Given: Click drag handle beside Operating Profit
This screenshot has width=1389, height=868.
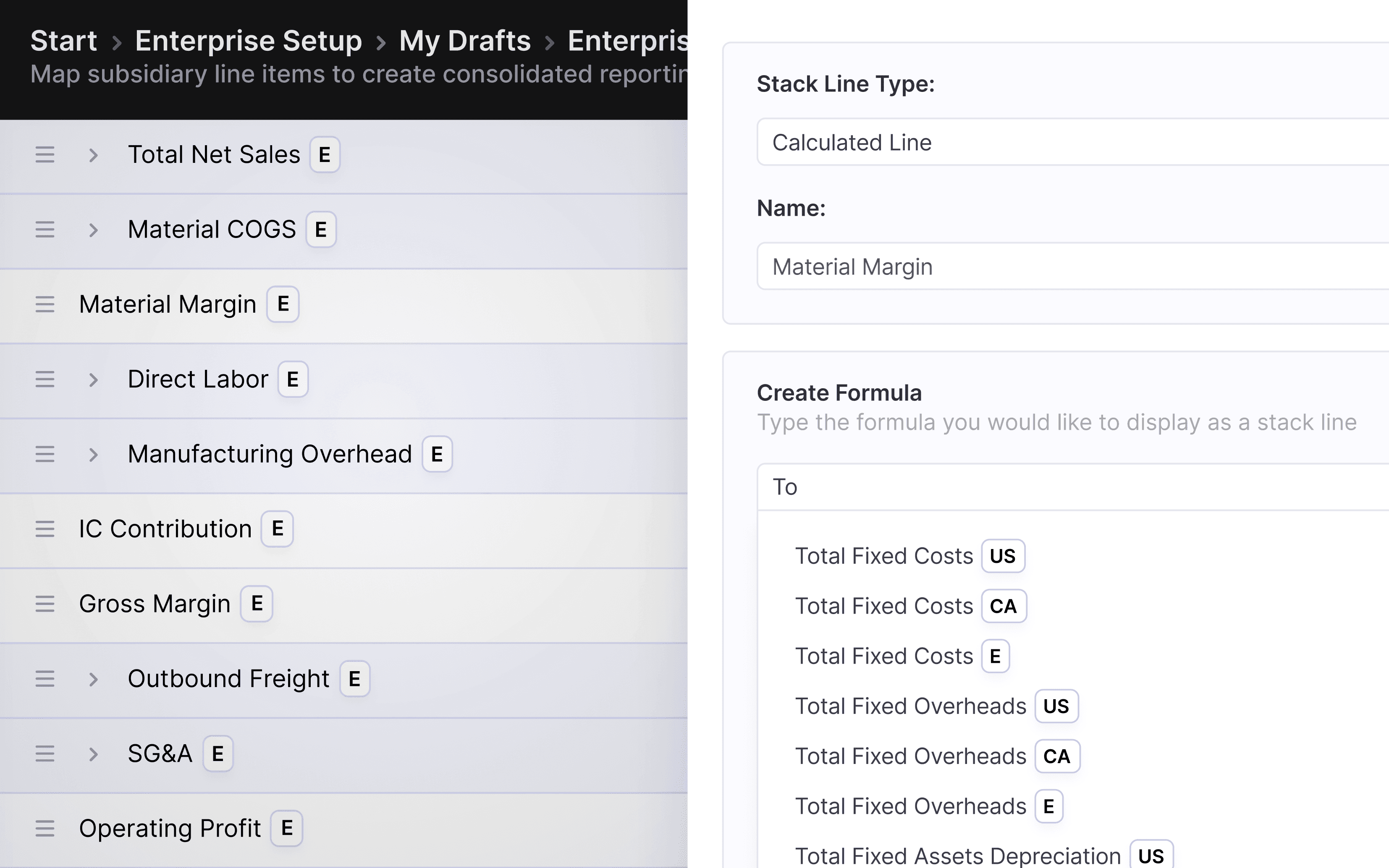Looking at the screenshot, I should click(x=45, y=829).
